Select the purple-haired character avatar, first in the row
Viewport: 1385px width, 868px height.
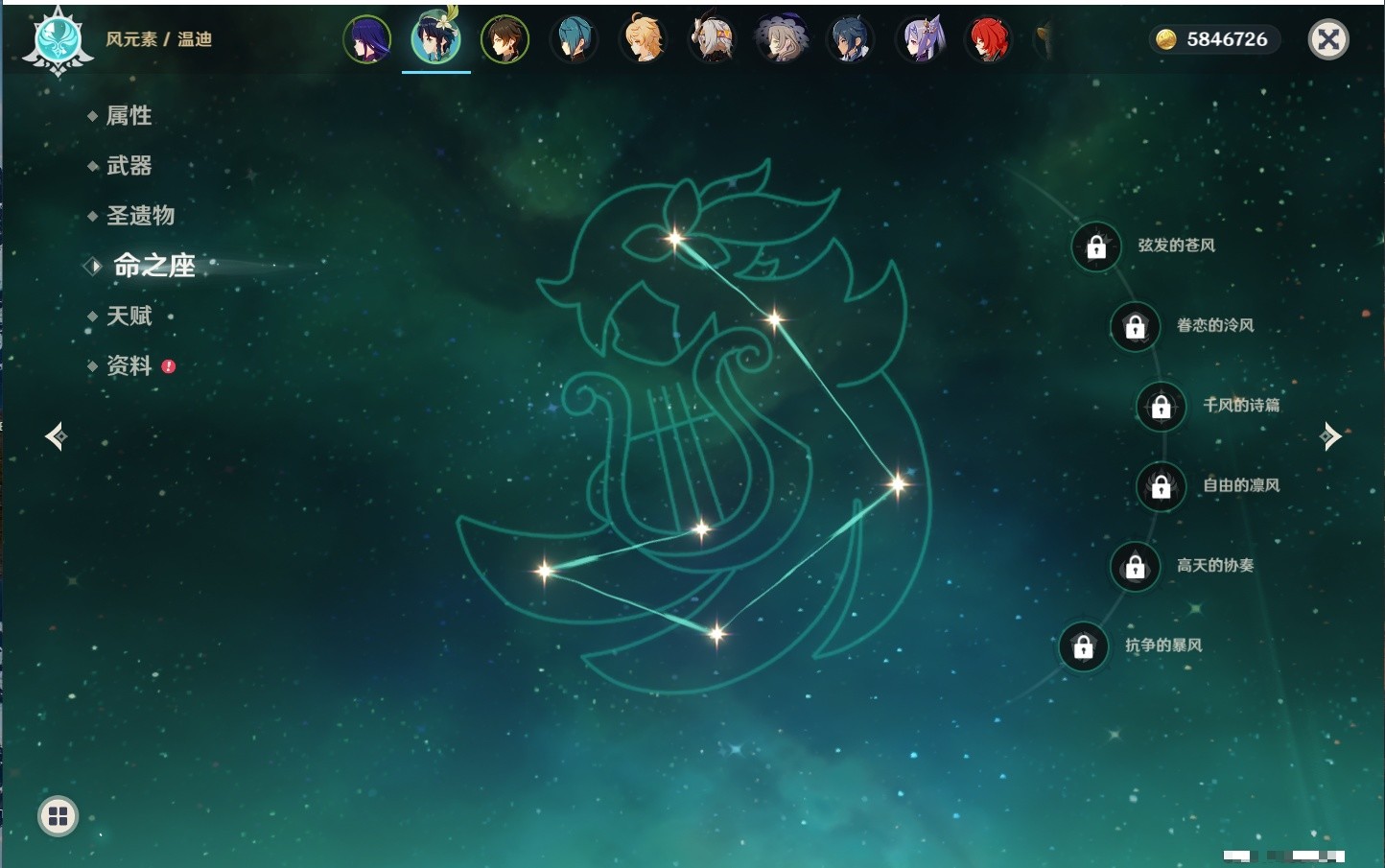pos(367,39)
